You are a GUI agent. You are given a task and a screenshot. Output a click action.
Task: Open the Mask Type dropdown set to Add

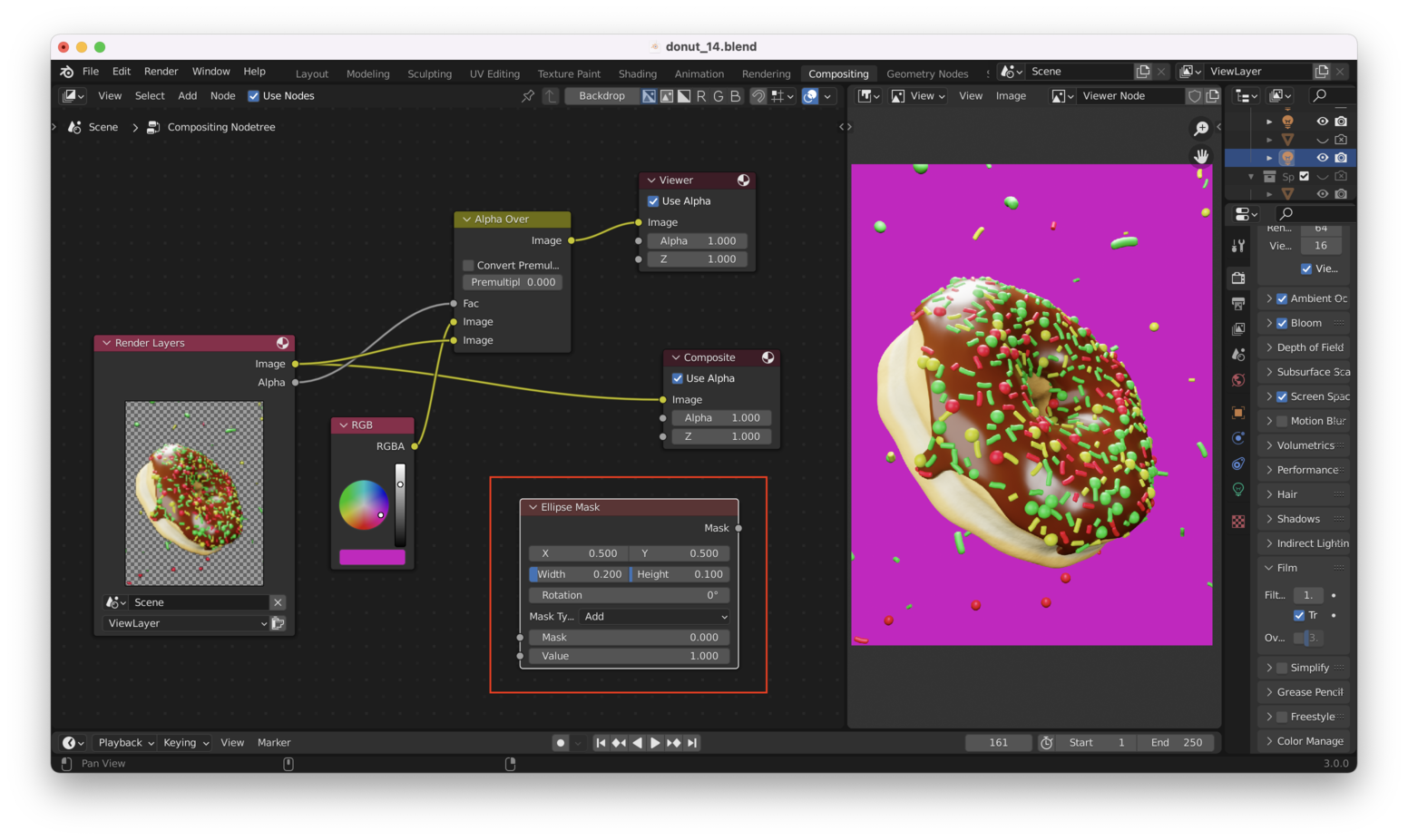click(x=655, y=617)
